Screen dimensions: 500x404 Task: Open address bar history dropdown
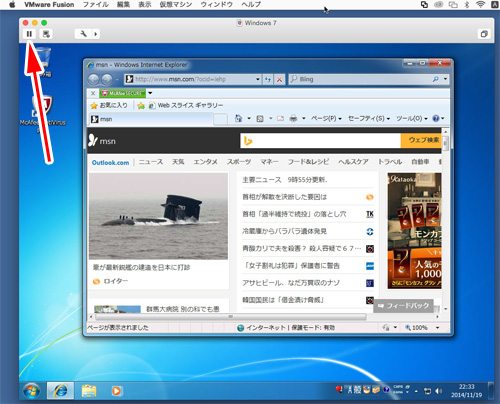pyautogui.click(x=257, y=79)
